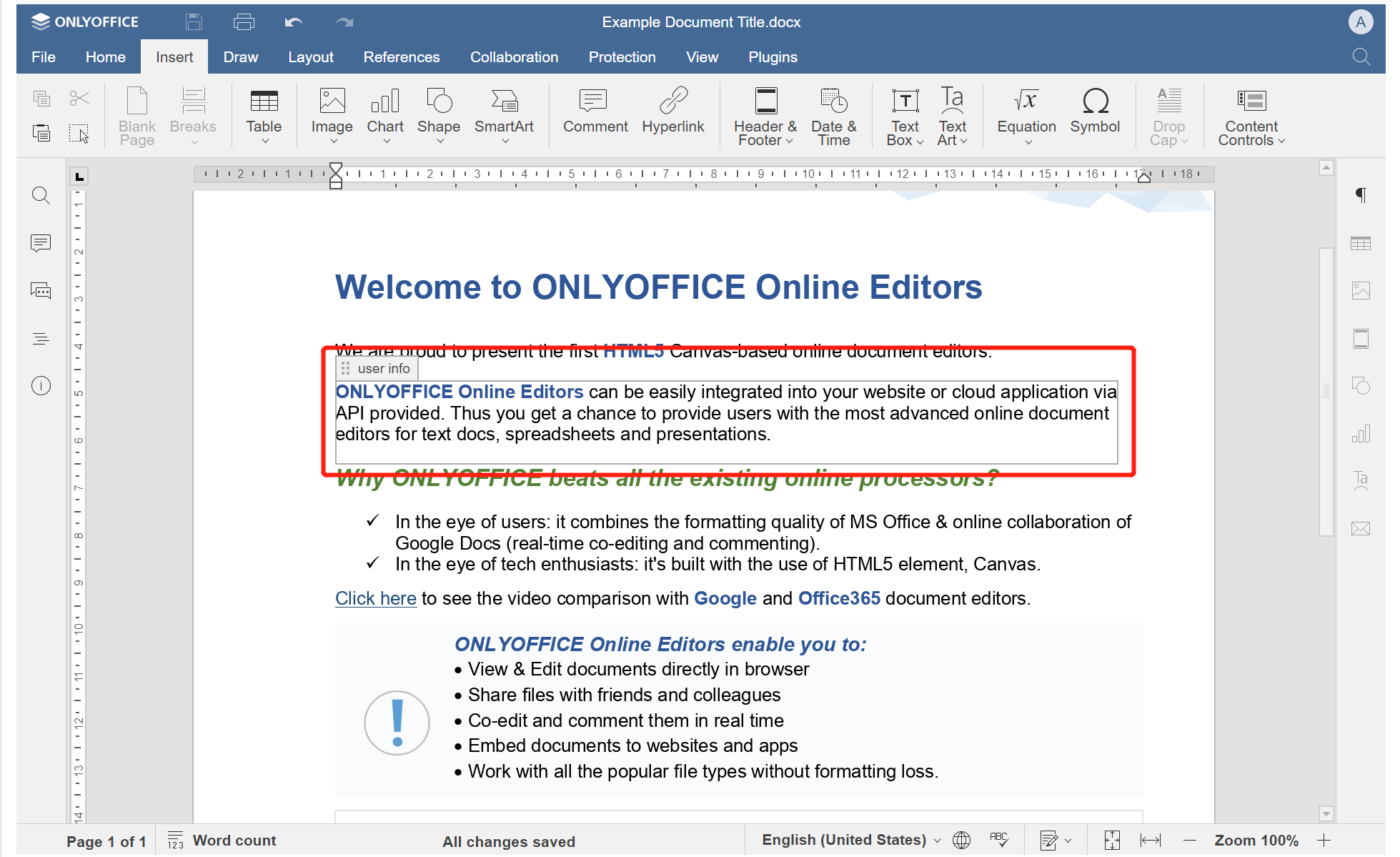Expand the SmartArt dropdown

point(504,142)
